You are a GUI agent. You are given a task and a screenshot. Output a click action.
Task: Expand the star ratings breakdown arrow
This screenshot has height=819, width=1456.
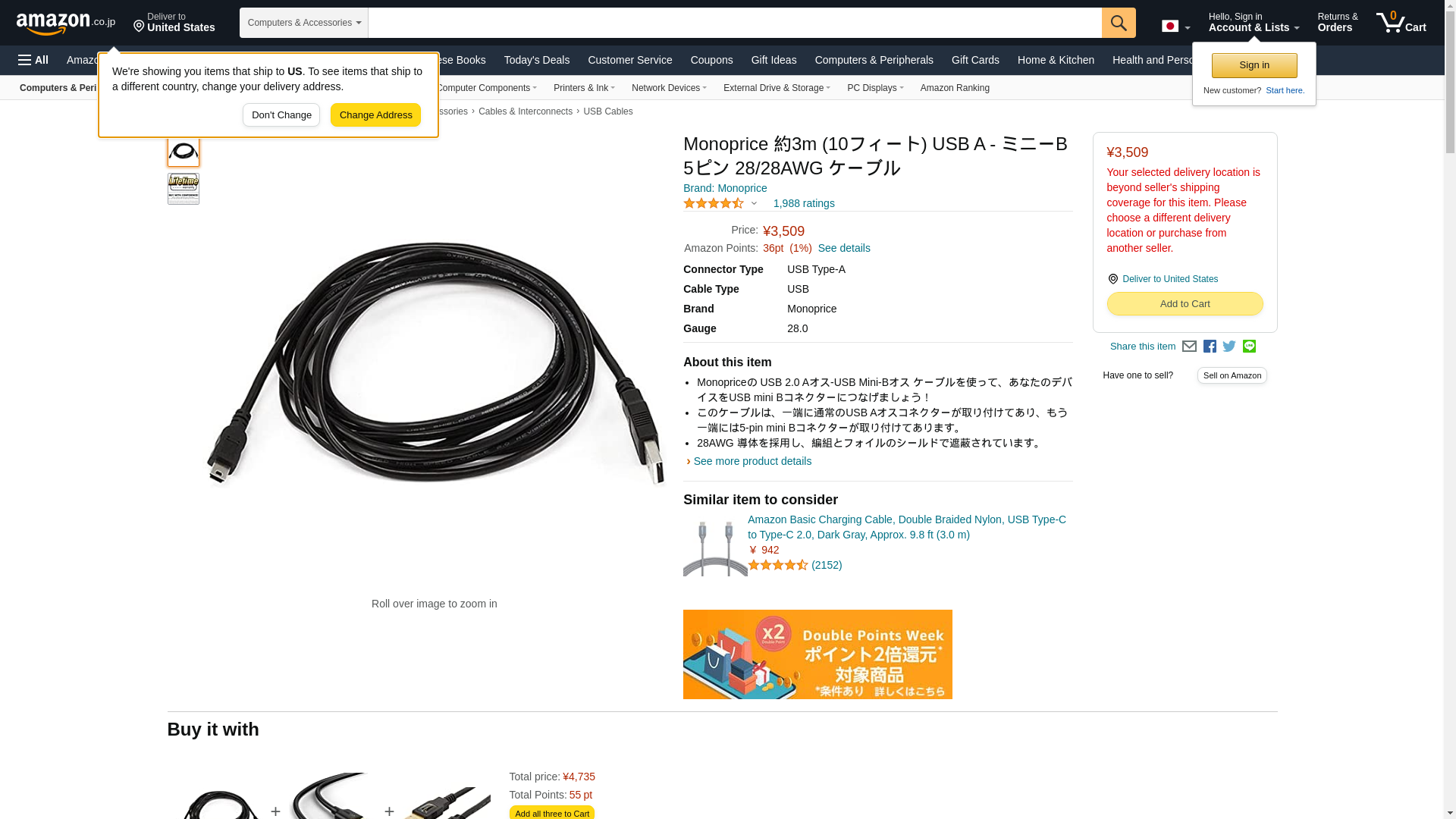click(754, 203)
